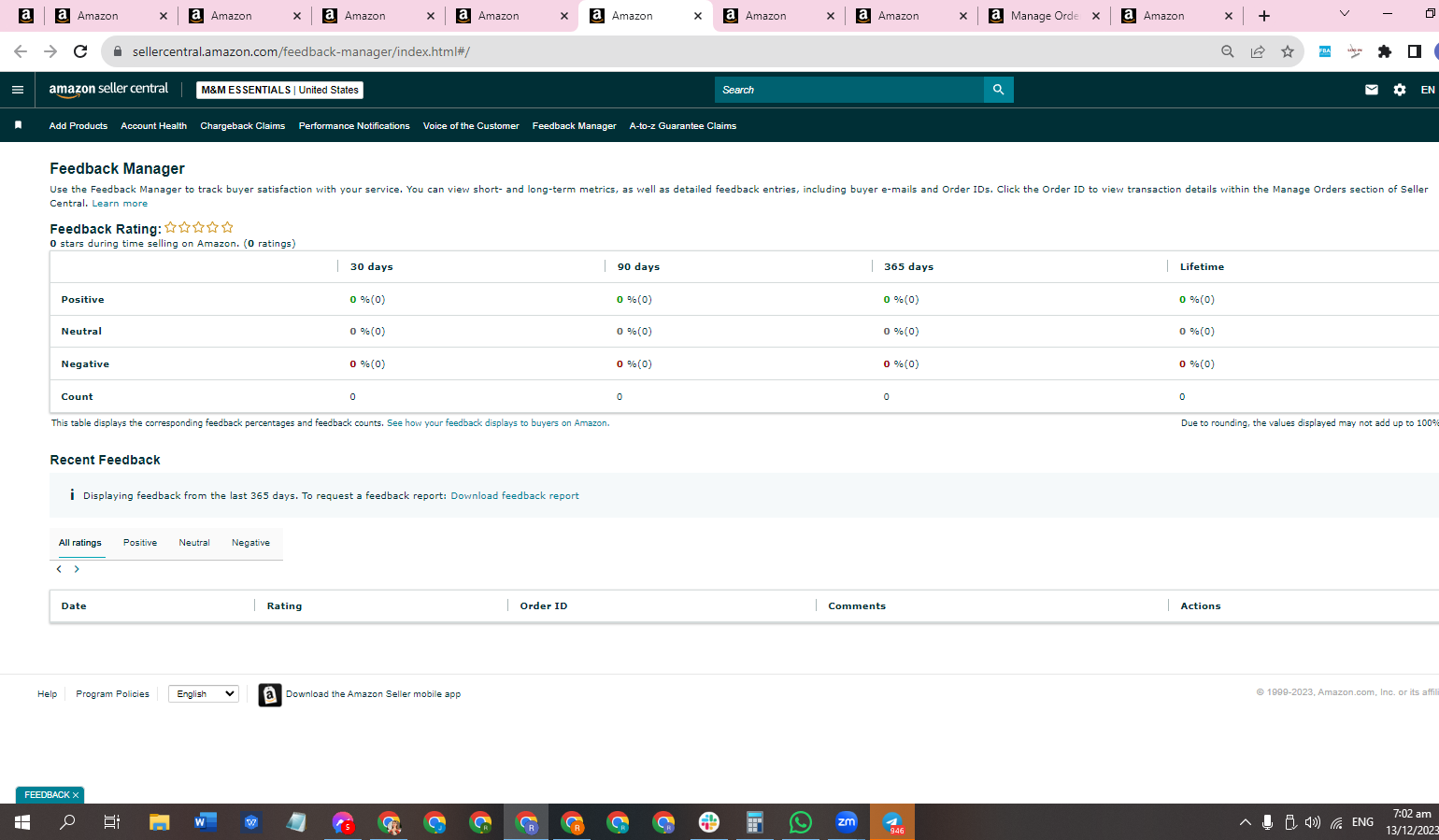Click the amazon seller central logo

coord(108,90)
